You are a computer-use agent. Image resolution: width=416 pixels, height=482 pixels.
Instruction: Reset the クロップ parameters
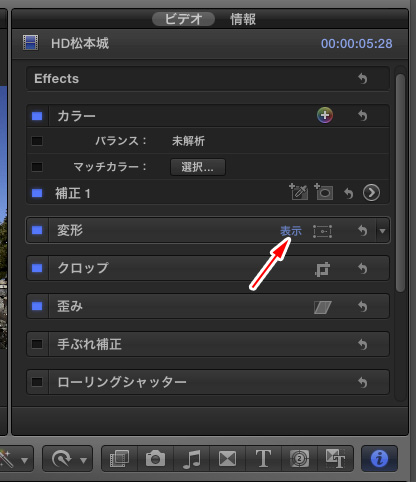(x=363, y=268)
